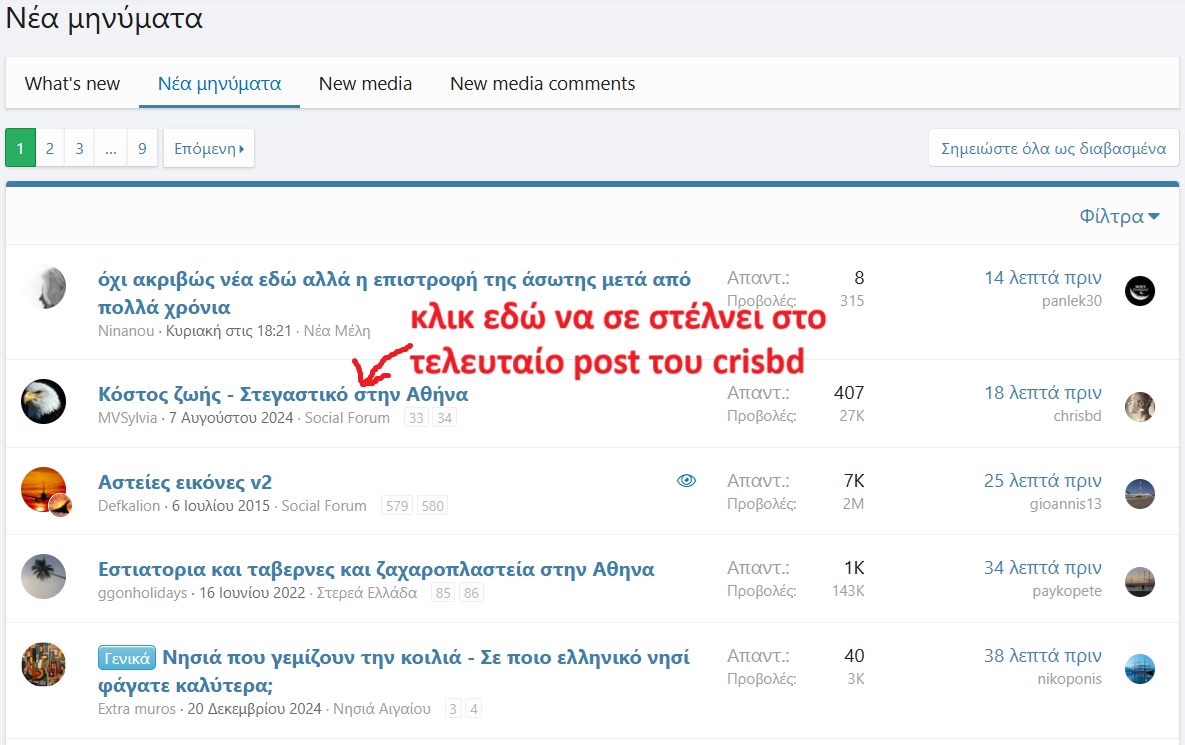Go to the next page with Επόμενη
The image size is (1185, 745).
point(208,149)
